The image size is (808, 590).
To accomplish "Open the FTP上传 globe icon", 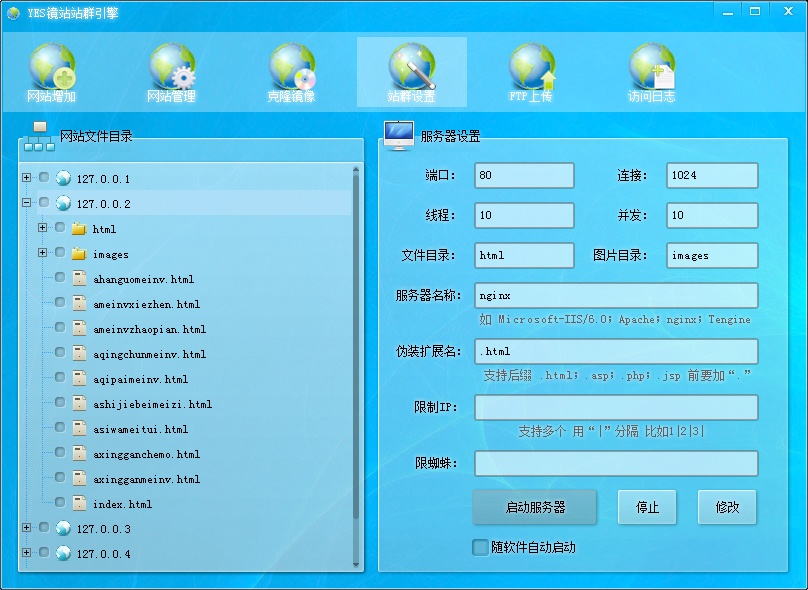I will pos(532,66).
